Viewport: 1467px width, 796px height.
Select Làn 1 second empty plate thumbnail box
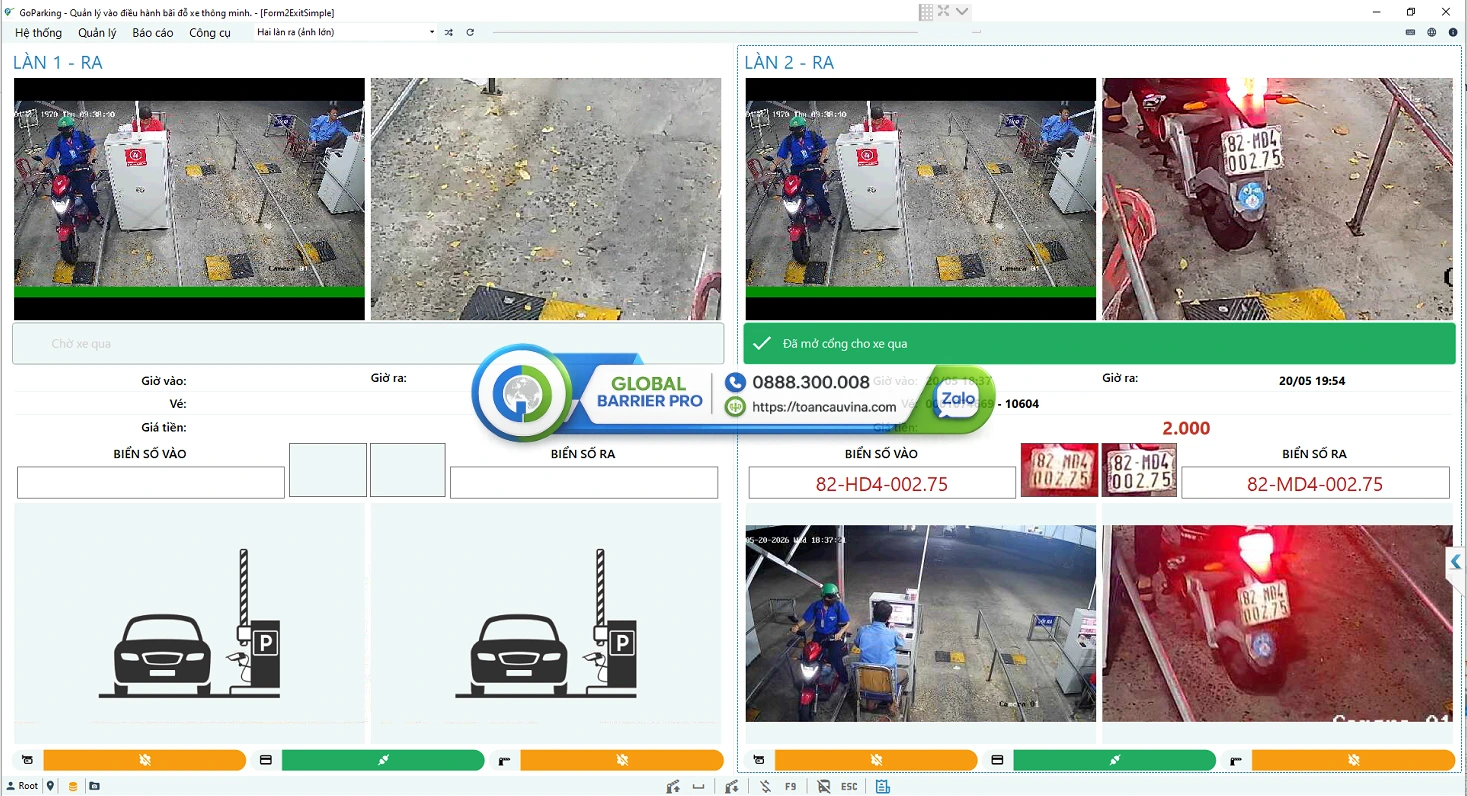pos(408,470)
